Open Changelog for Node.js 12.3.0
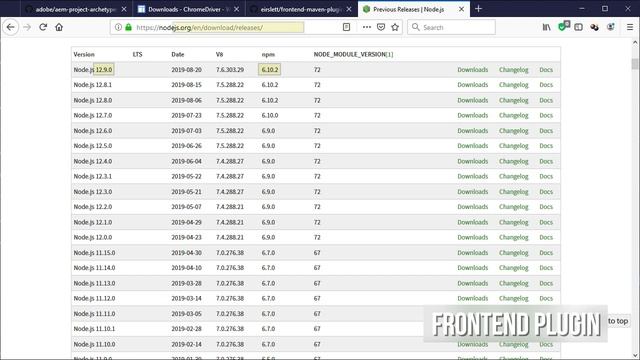 513,192
